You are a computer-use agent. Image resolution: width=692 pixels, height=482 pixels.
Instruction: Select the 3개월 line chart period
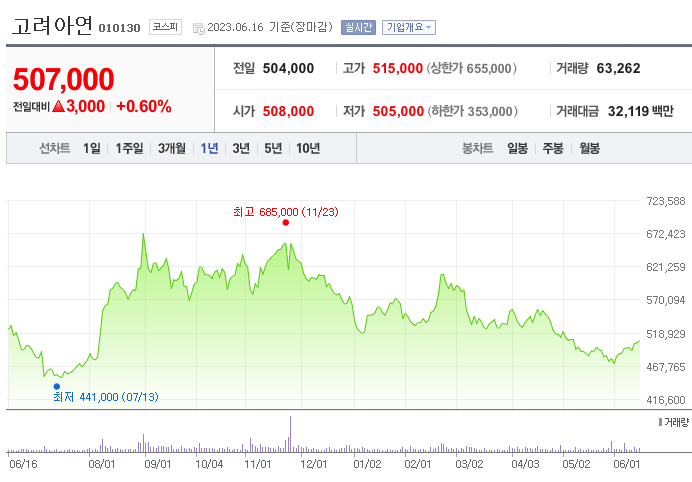coord(172,148)
